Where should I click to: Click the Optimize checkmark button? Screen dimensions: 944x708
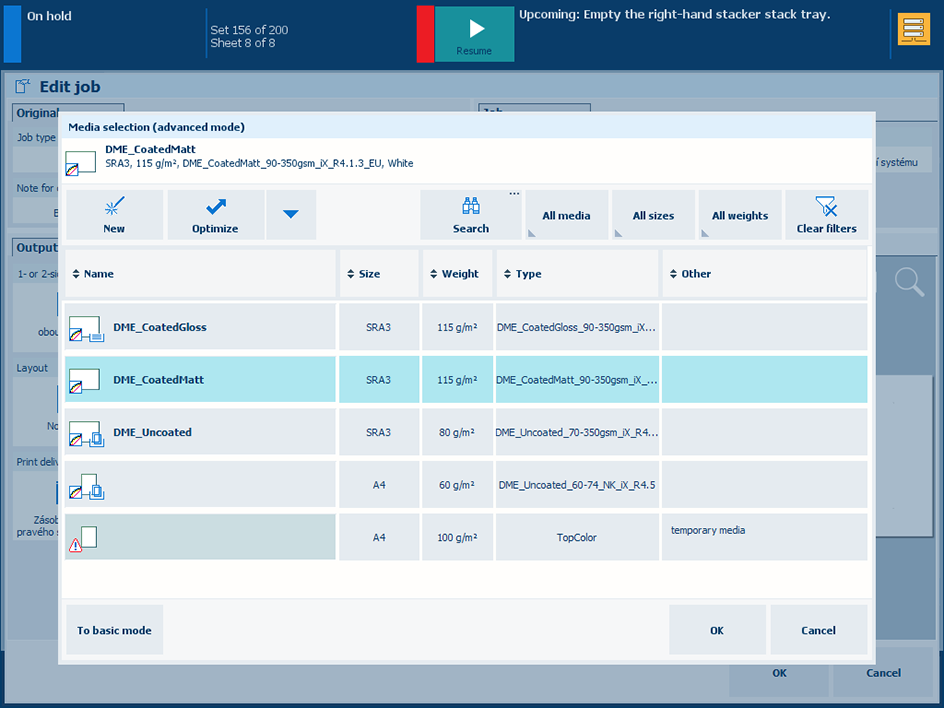coord(216,215)
